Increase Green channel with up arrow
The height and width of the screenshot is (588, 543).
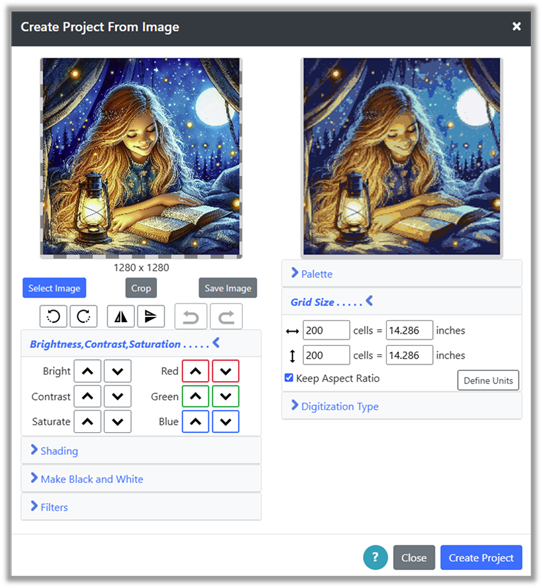pyautogui.click(x=195, y=396)
